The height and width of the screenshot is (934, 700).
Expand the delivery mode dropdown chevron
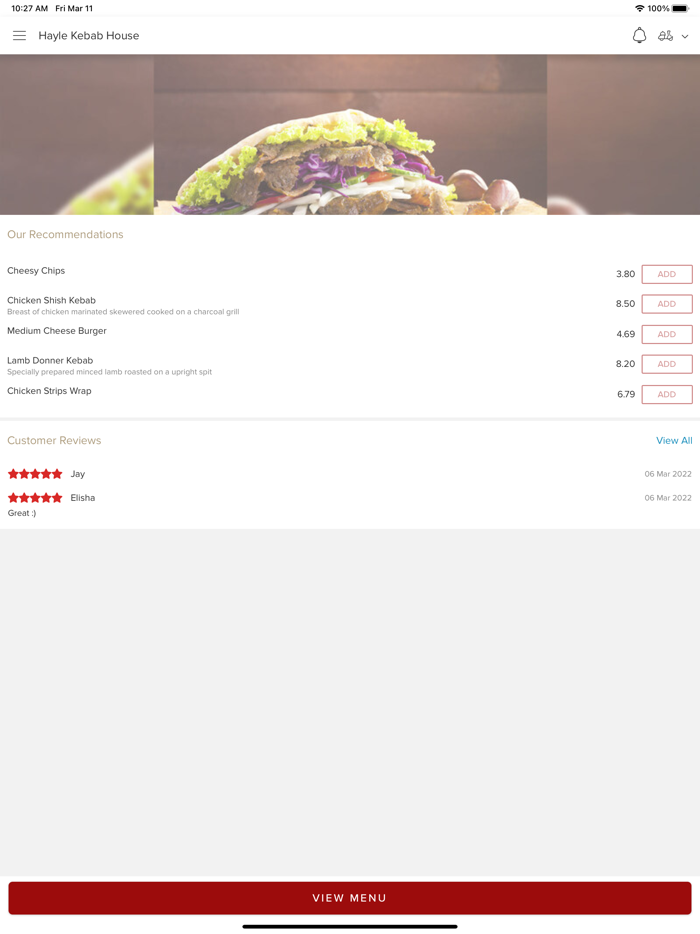click(685, 36)
